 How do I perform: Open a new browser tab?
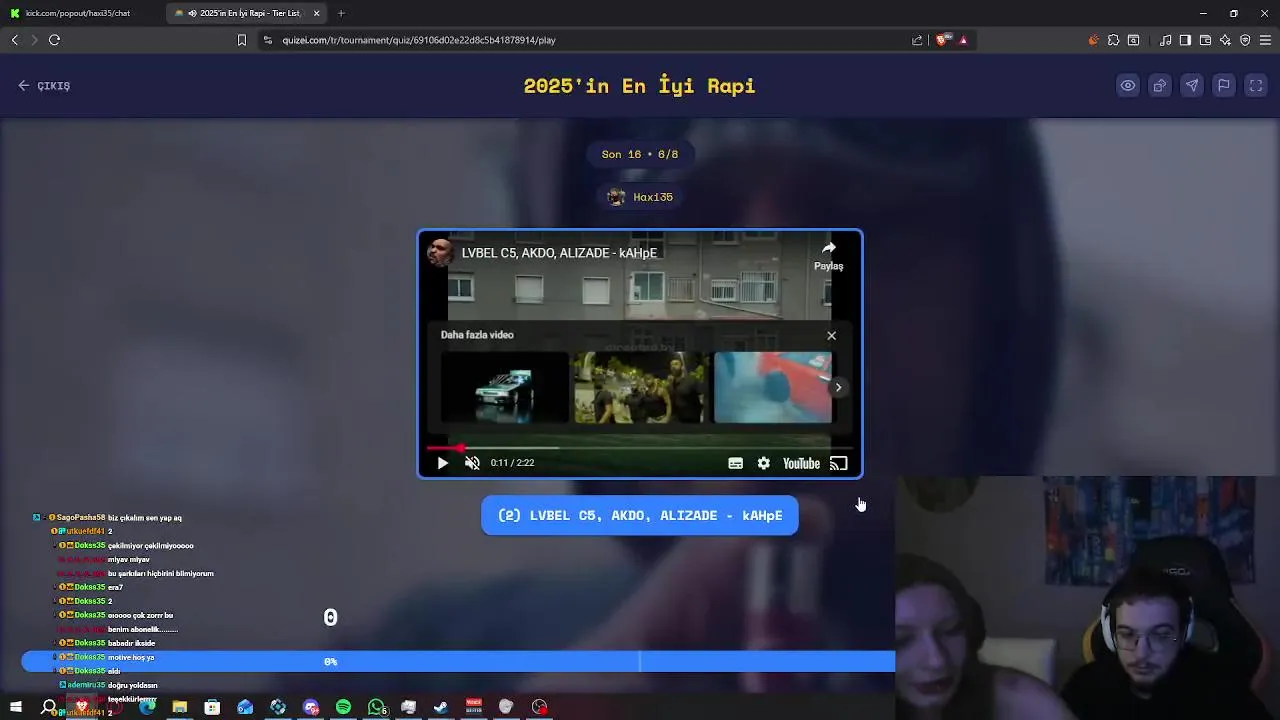pyautogui.click(x=341, y=13)
